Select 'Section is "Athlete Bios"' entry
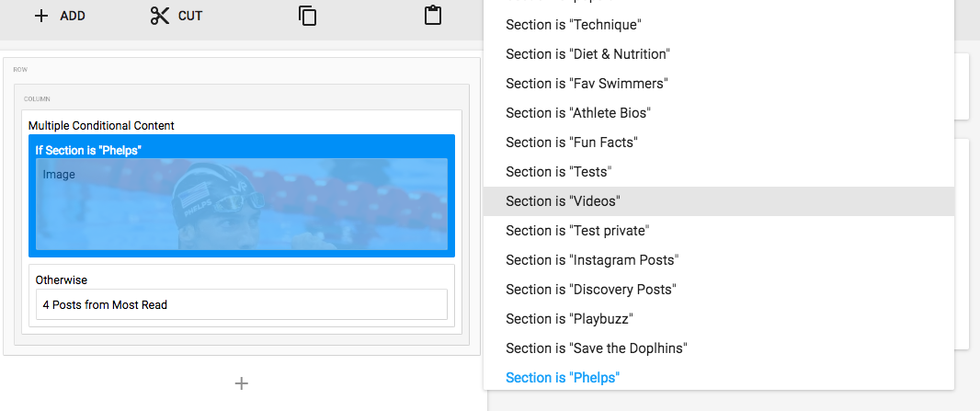Viewport: 980px width, 411px height. (578, 113)
